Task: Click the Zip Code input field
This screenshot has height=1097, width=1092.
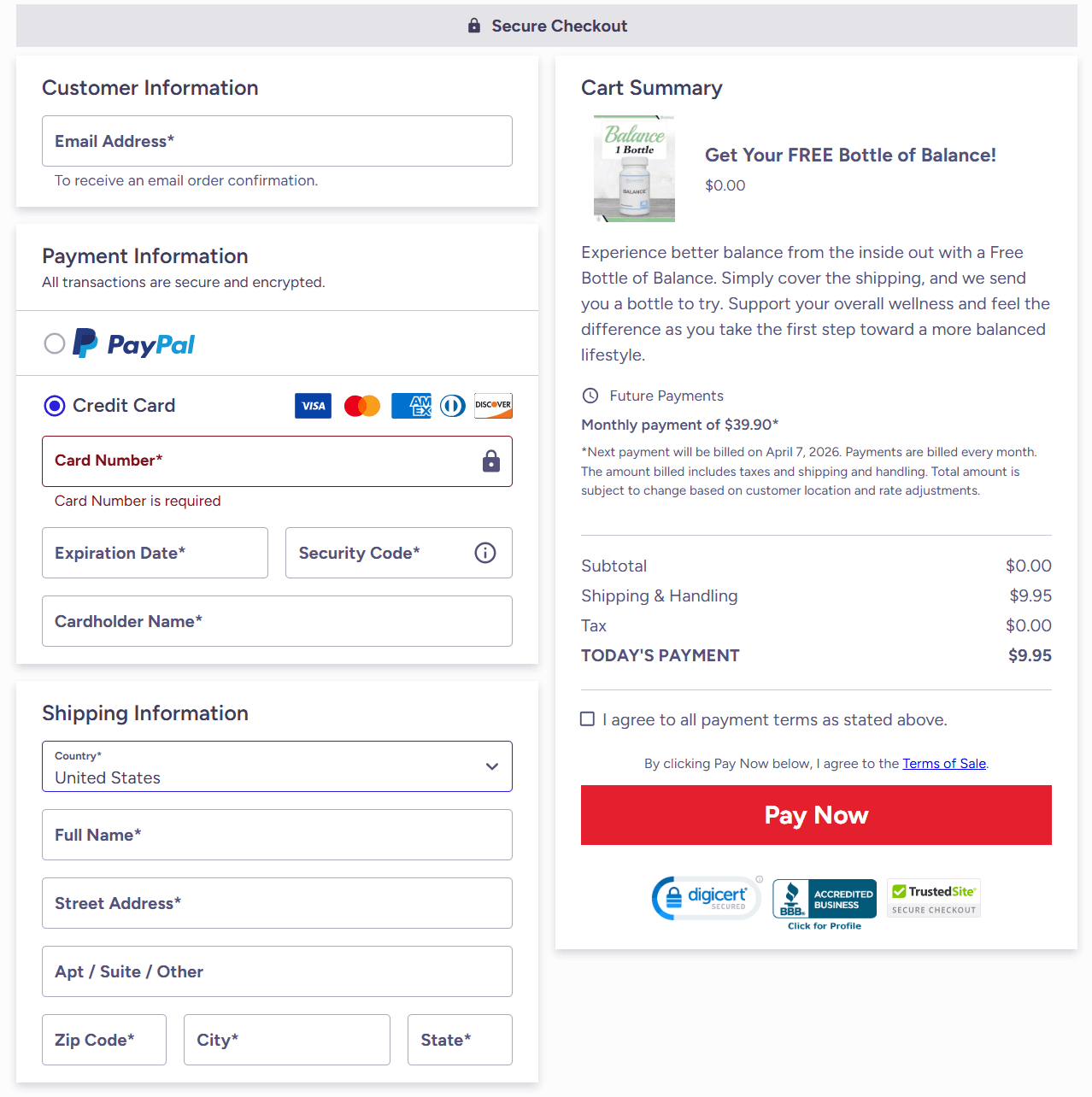Action: point(103,1040)
